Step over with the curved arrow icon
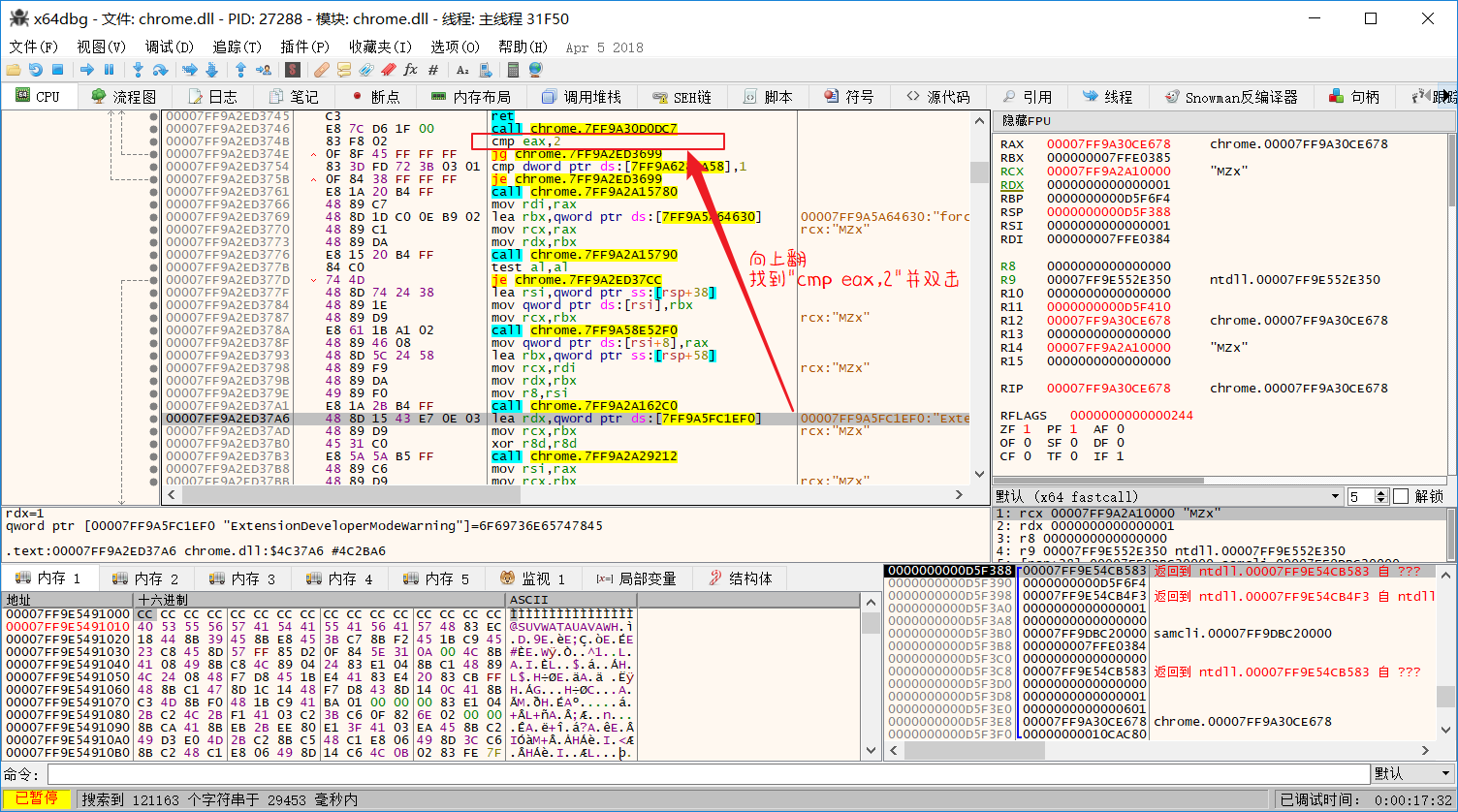Image resolution: width=1458 pixels, height=812 pixels. pos(160,70)
